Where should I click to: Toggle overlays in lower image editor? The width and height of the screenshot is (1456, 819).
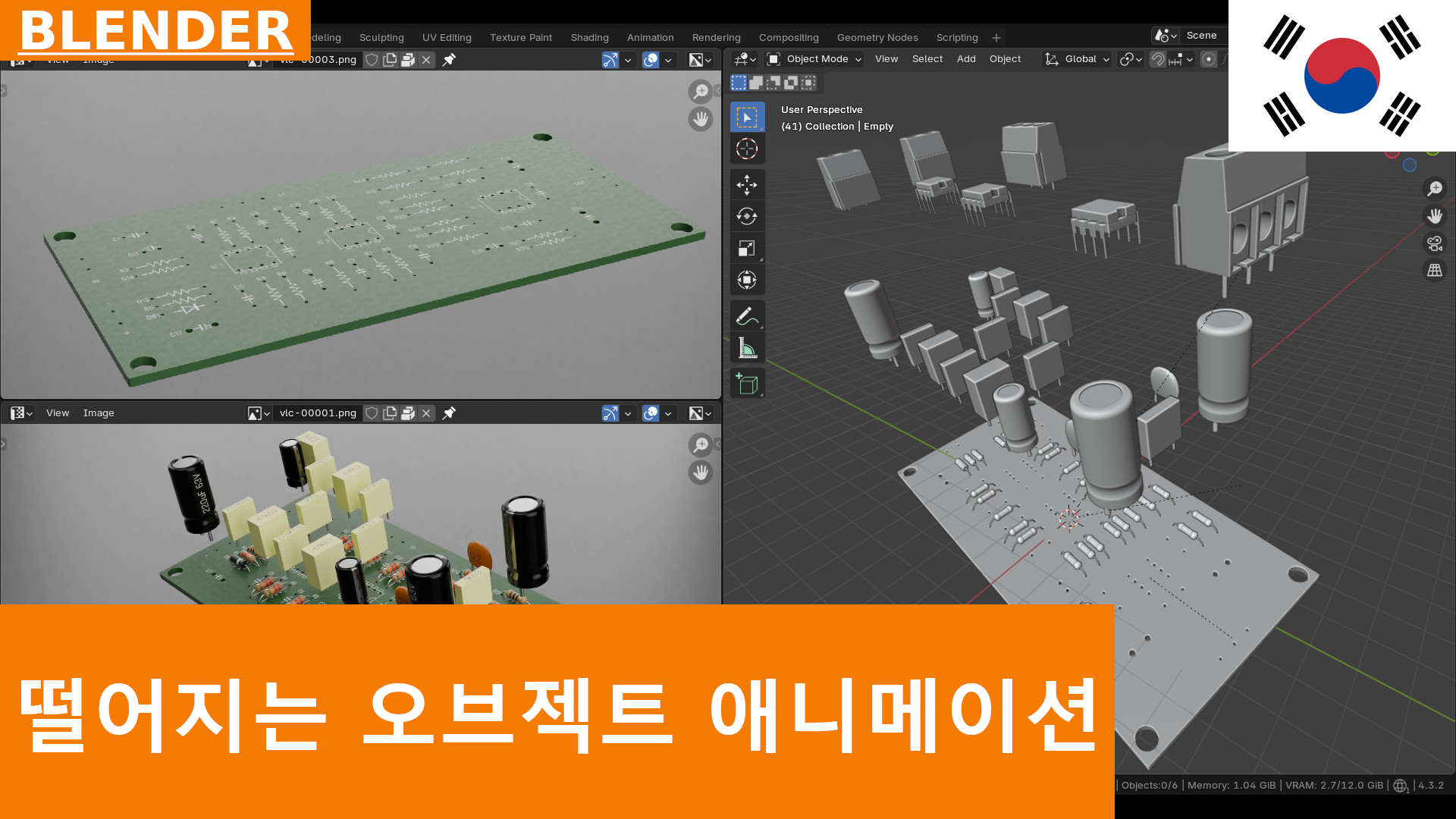[x=651, y=413]
